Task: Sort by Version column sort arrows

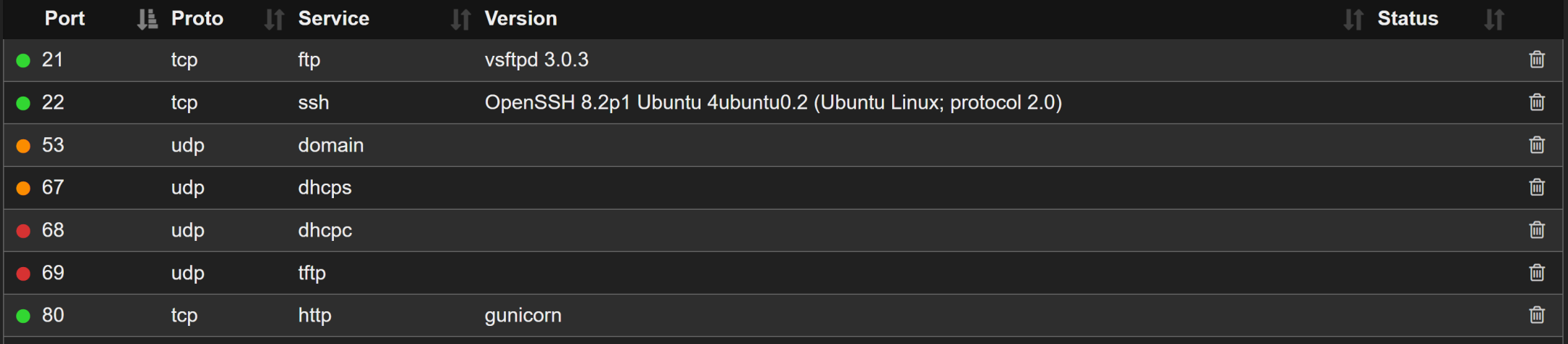Action: [x=1352, y=20]
